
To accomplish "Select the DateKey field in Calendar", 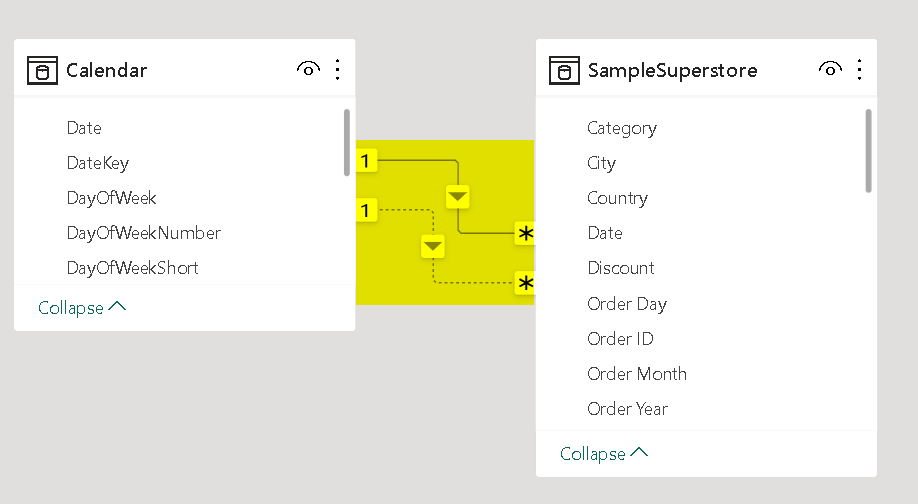I will point(98,163).
